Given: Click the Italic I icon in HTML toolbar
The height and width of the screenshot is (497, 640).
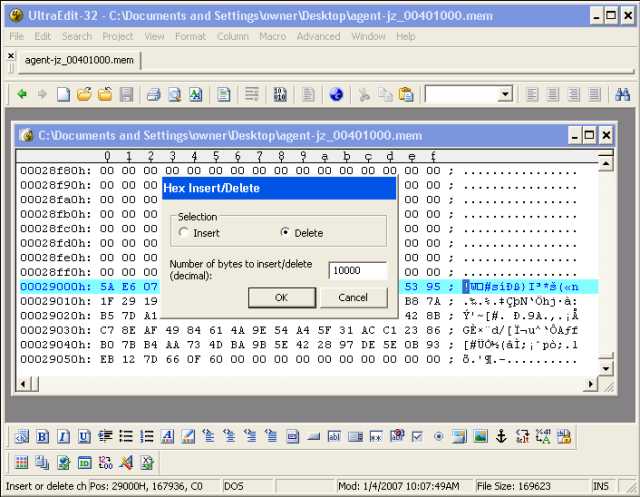Looking at the screenshot, I should click(63, 437).
